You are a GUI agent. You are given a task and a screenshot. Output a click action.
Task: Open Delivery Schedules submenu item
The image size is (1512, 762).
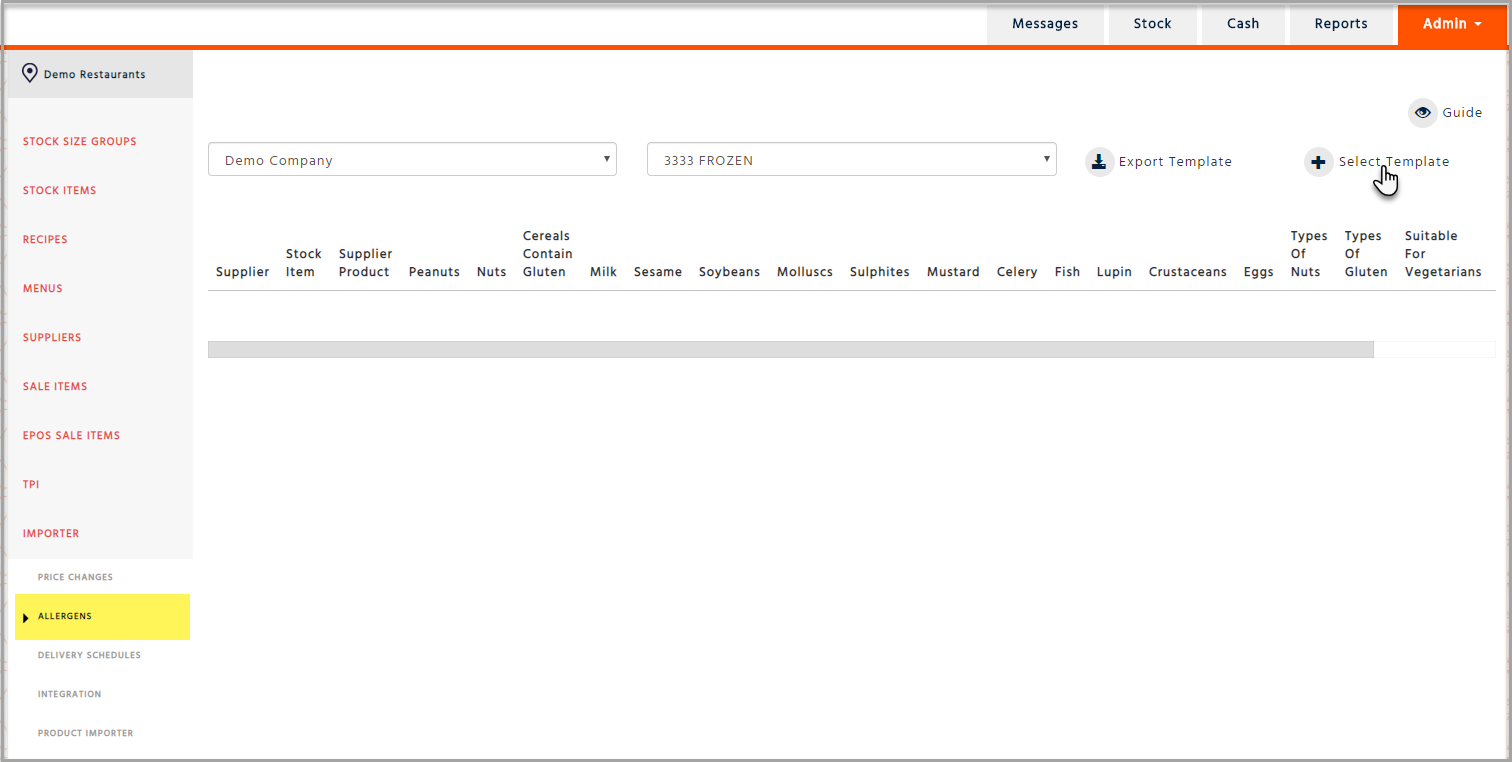[x=89, y=655]
